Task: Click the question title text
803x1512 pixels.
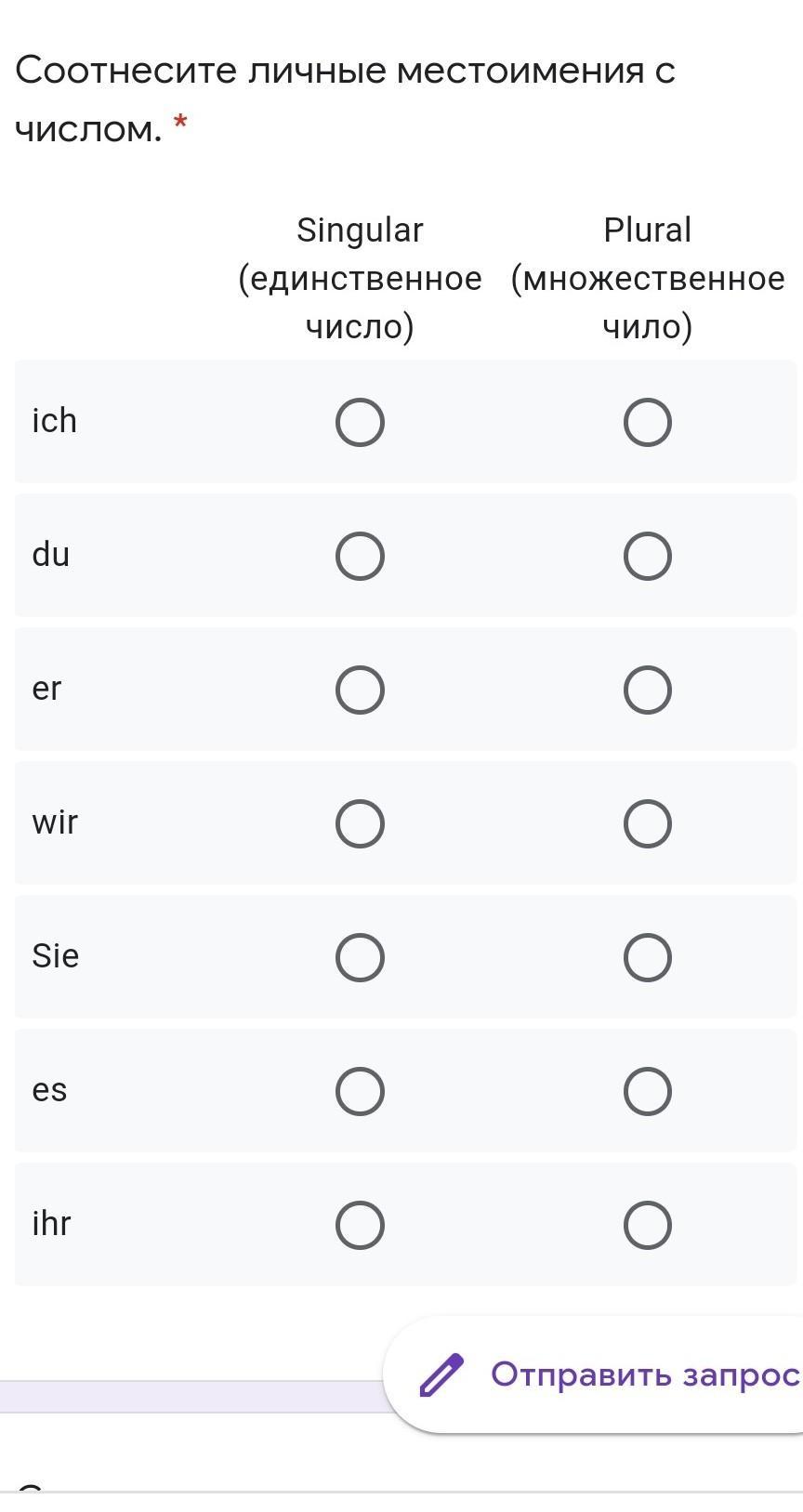Action: coord(345,99)
